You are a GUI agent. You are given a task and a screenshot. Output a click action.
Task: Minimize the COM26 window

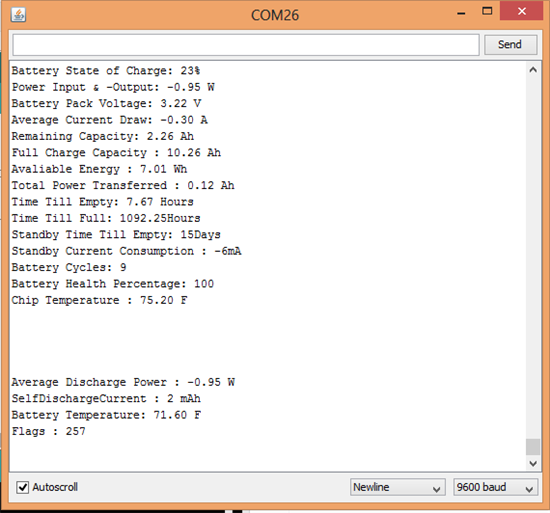coord(461,13)
